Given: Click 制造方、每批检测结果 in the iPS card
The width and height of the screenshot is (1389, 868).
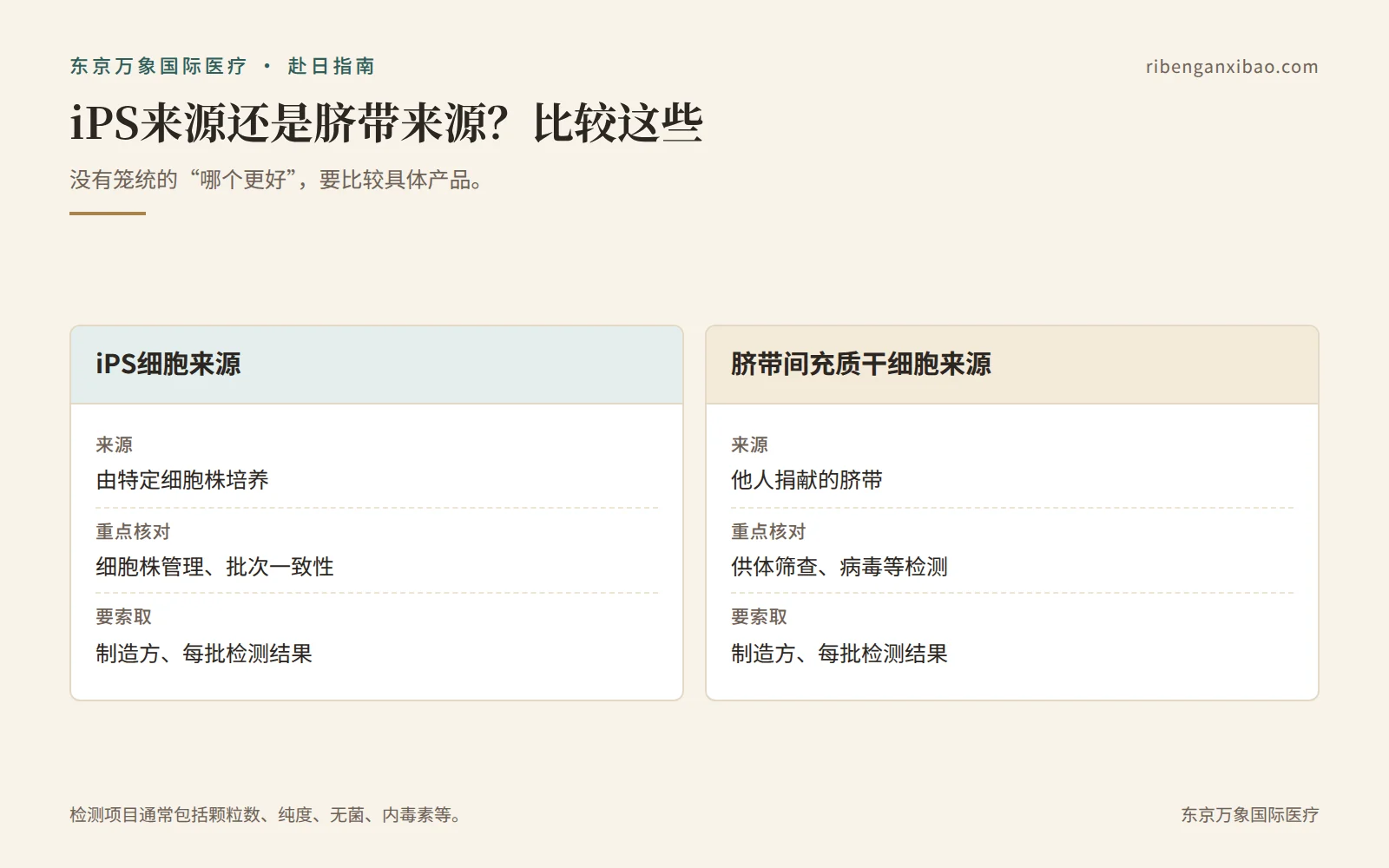Looking at the screenshot, I should point(204,654).
